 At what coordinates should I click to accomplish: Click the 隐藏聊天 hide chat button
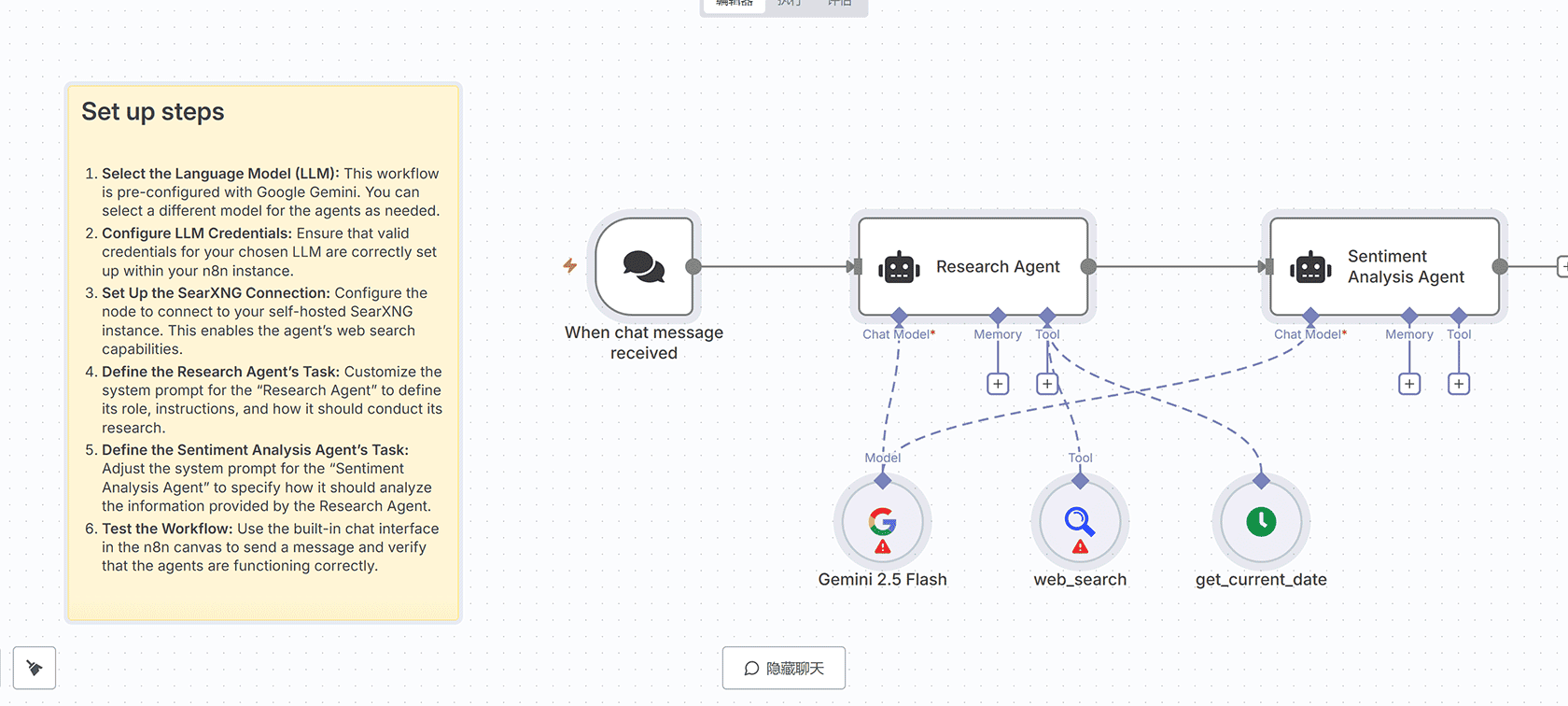[x=784, y=668]
